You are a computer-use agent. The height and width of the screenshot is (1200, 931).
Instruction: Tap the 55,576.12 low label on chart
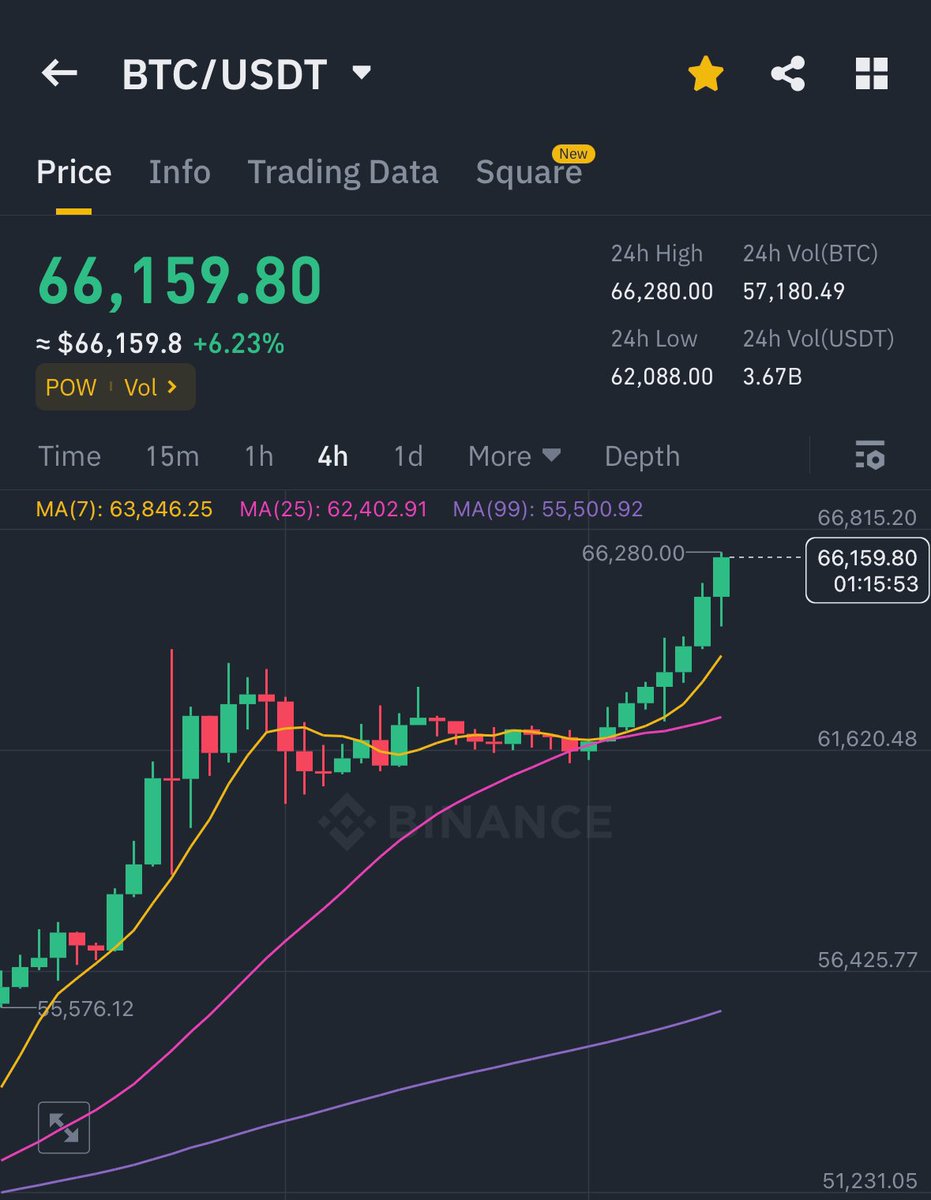85,1009
